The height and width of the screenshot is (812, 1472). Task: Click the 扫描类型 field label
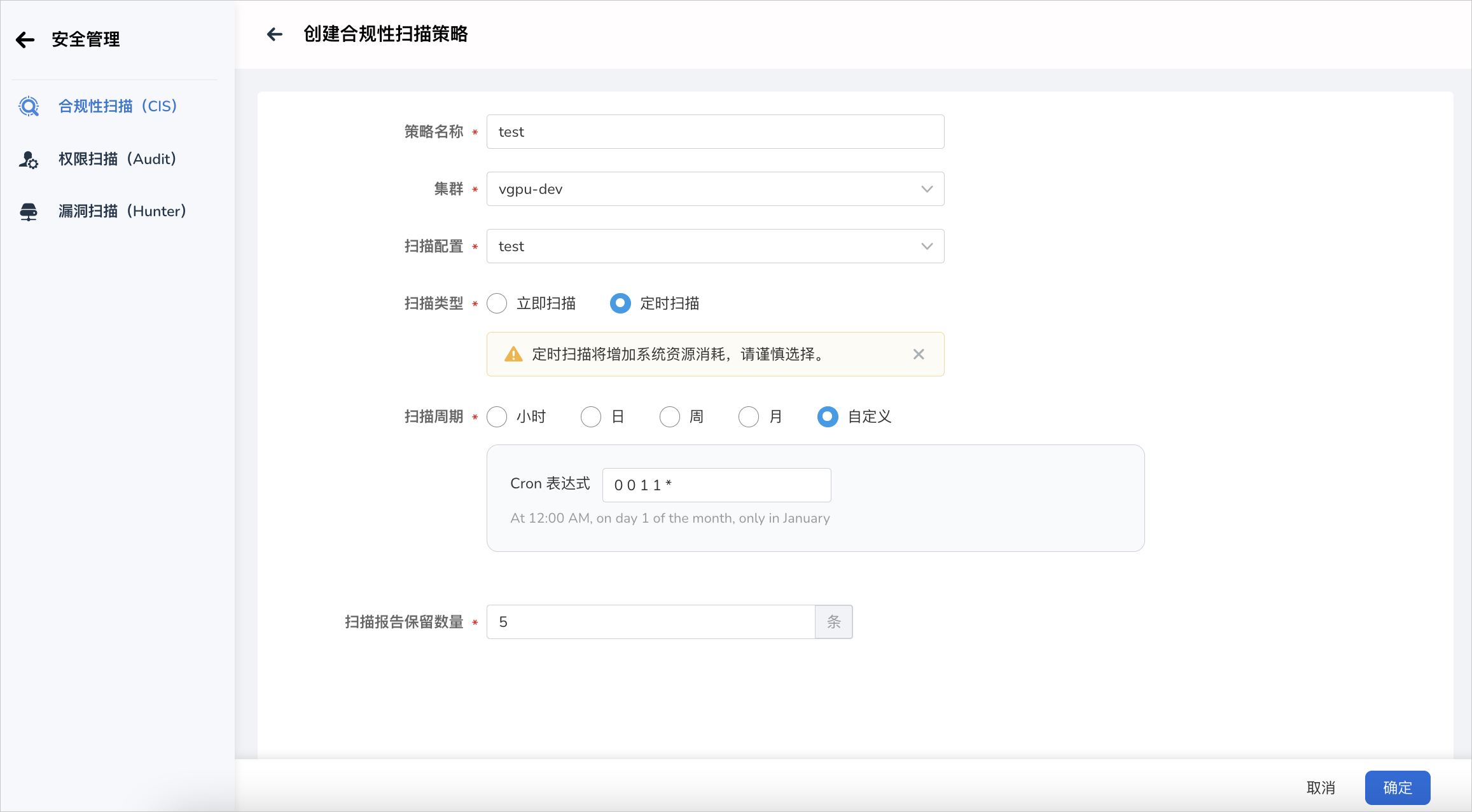pos(434,303)
